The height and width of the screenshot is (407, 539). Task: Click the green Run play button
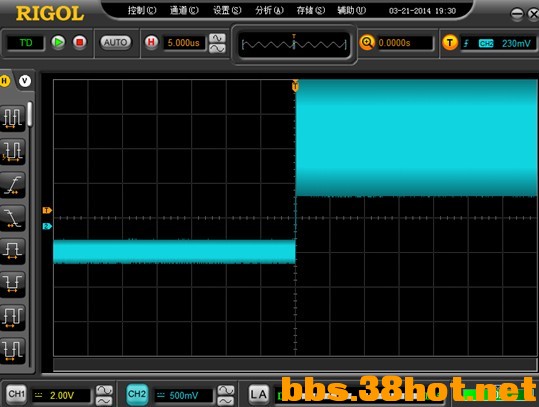pyautogui.click(x=58, y=42)
